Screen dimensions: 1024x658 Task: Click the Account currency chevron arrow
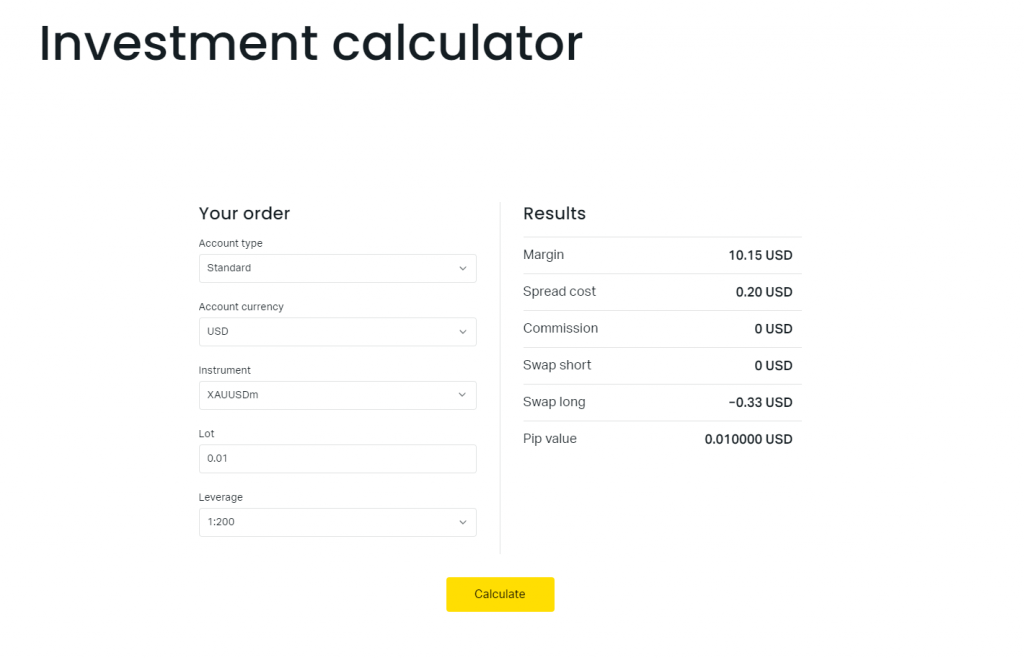(x=462, y=332)
